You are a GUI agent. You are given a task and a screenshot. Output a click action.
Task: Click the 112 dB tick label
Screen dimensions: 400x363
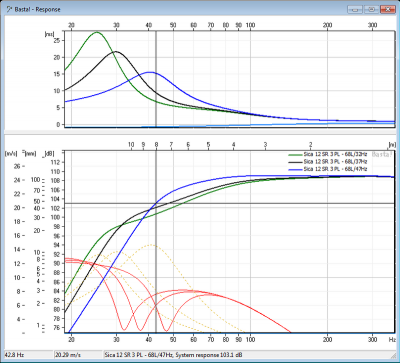pos(57,162)
